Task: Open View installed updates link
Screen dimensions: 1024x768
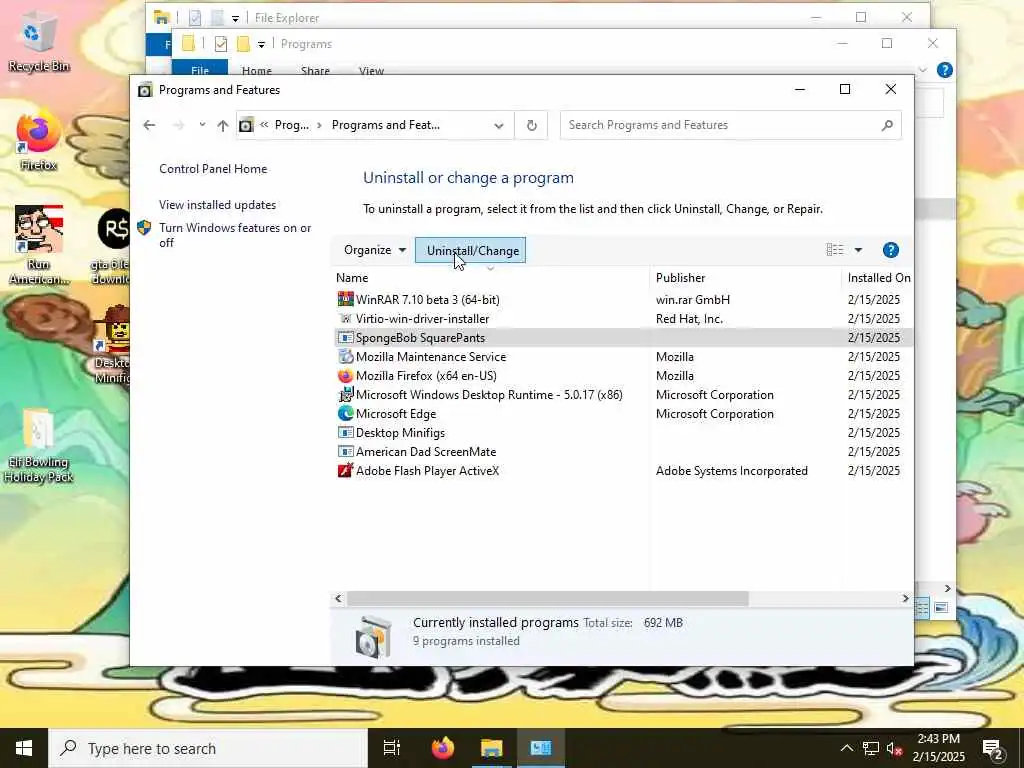Action: [217, 204]
